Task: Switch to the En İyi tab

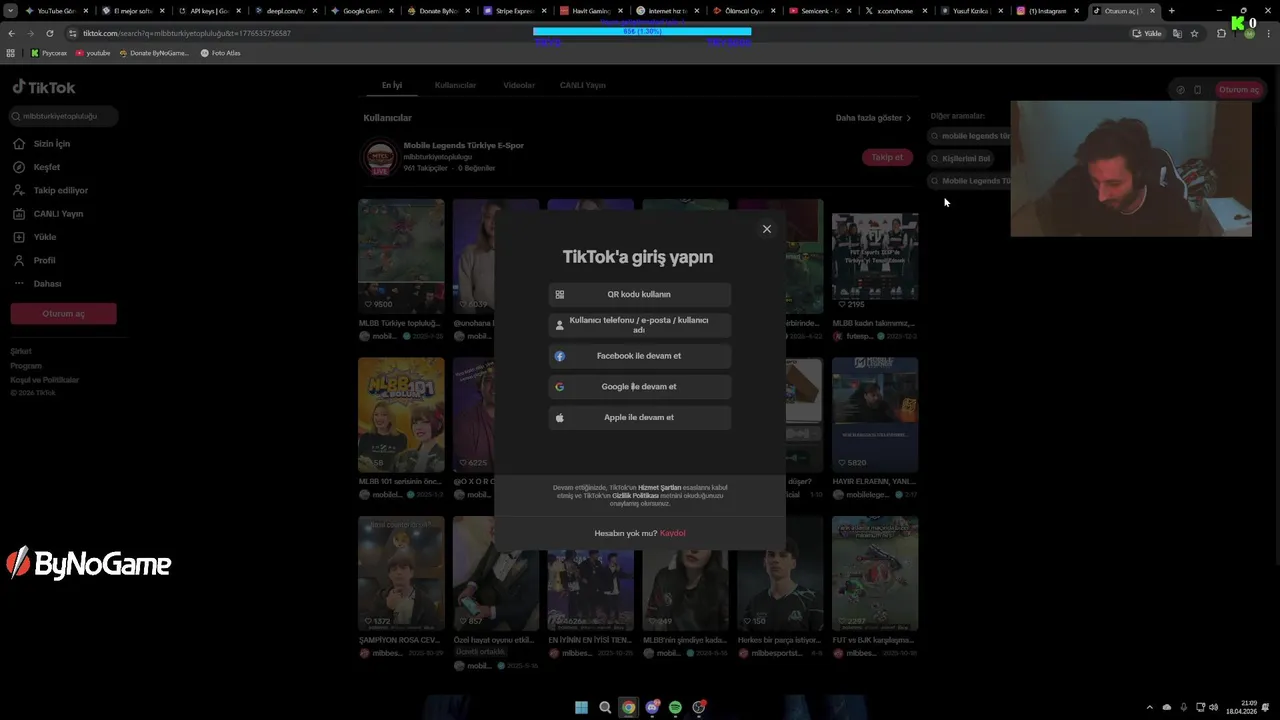Action: pyautogui.click(x=392, y=85)
